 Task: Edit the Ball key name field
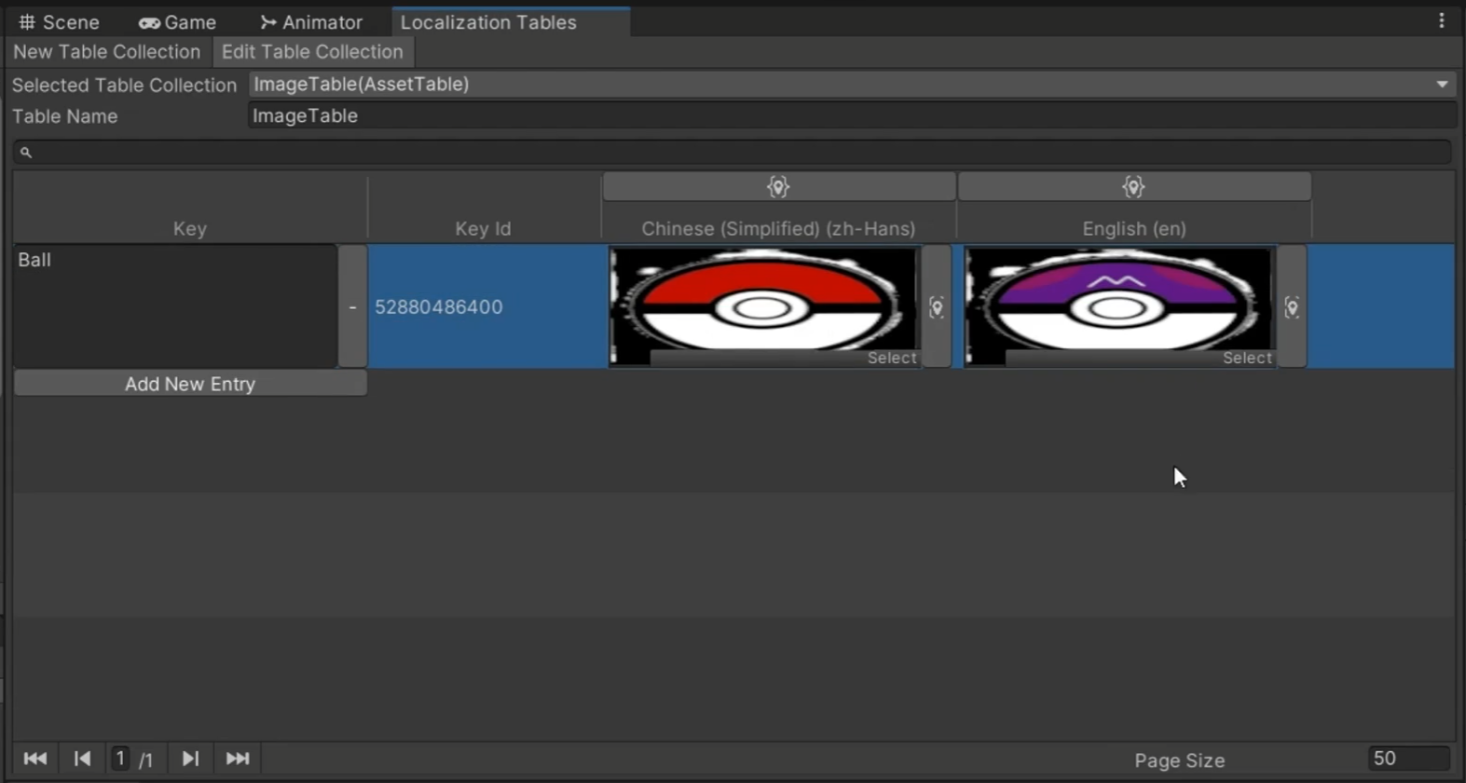tap(175, 306)
